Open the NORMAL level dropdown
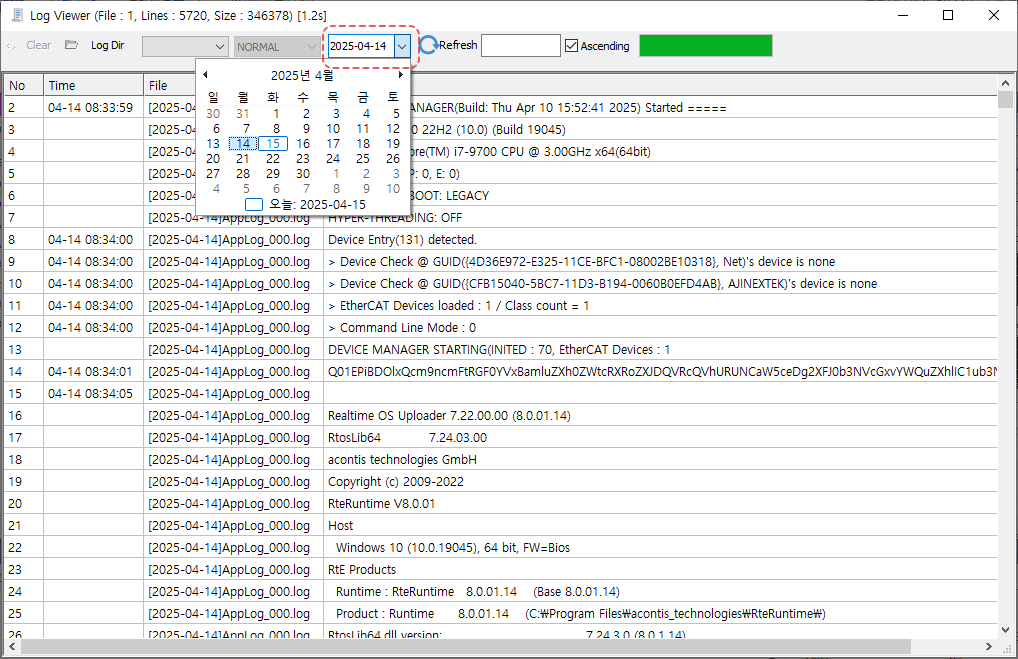Image resolution: width=1018 pixels, height=659 pixels. point(277,46)
